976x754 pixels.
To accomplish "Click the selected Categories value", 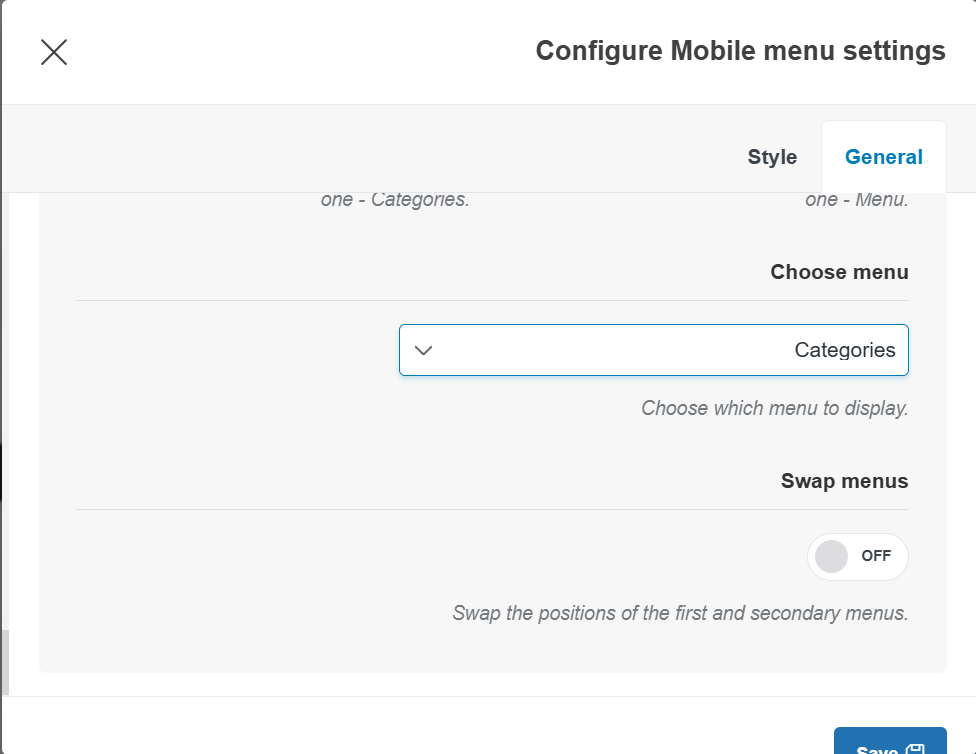I will coord(844,350).
